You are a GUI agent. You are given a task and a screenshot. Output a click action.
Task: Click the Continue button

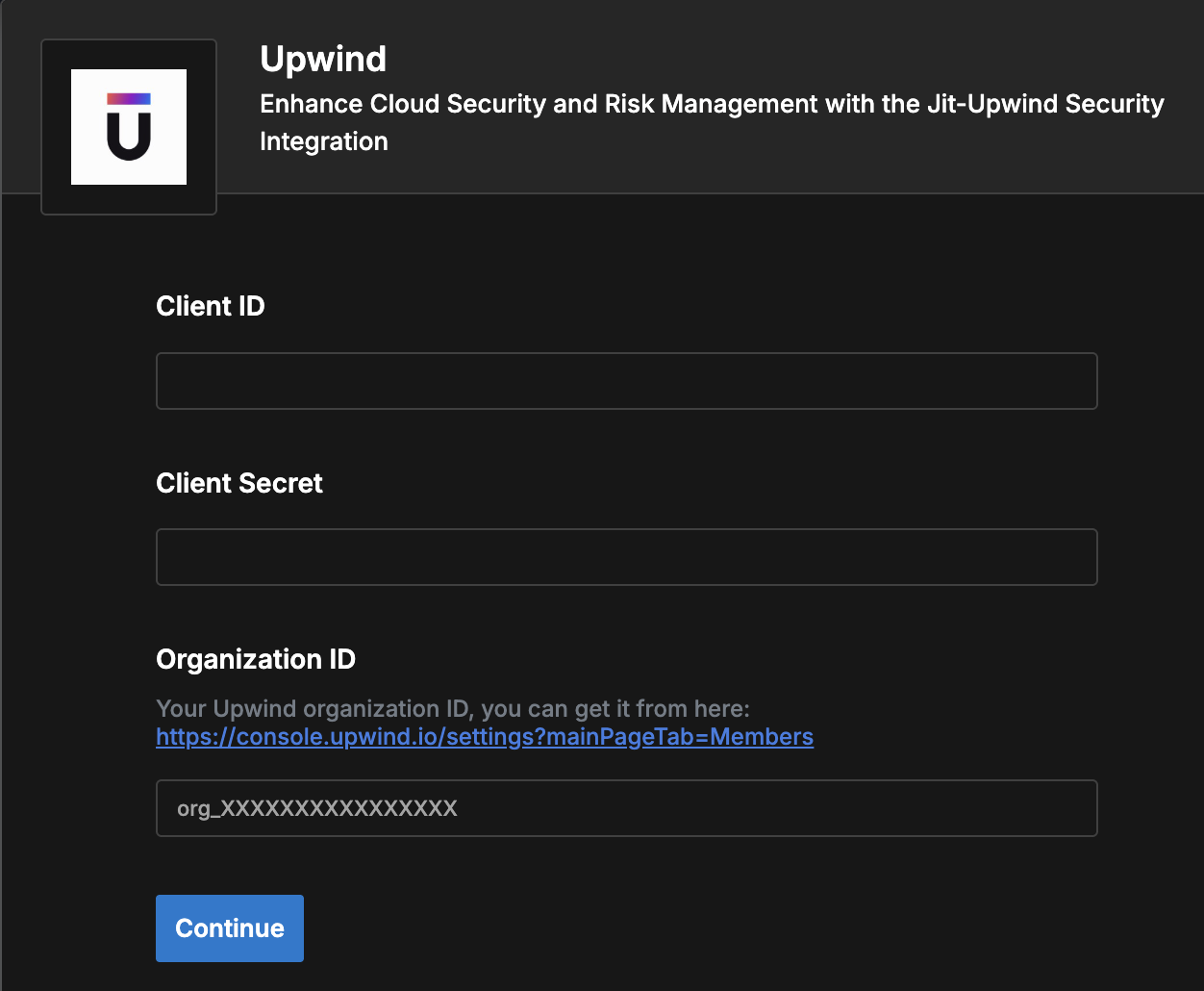[230, 928]
